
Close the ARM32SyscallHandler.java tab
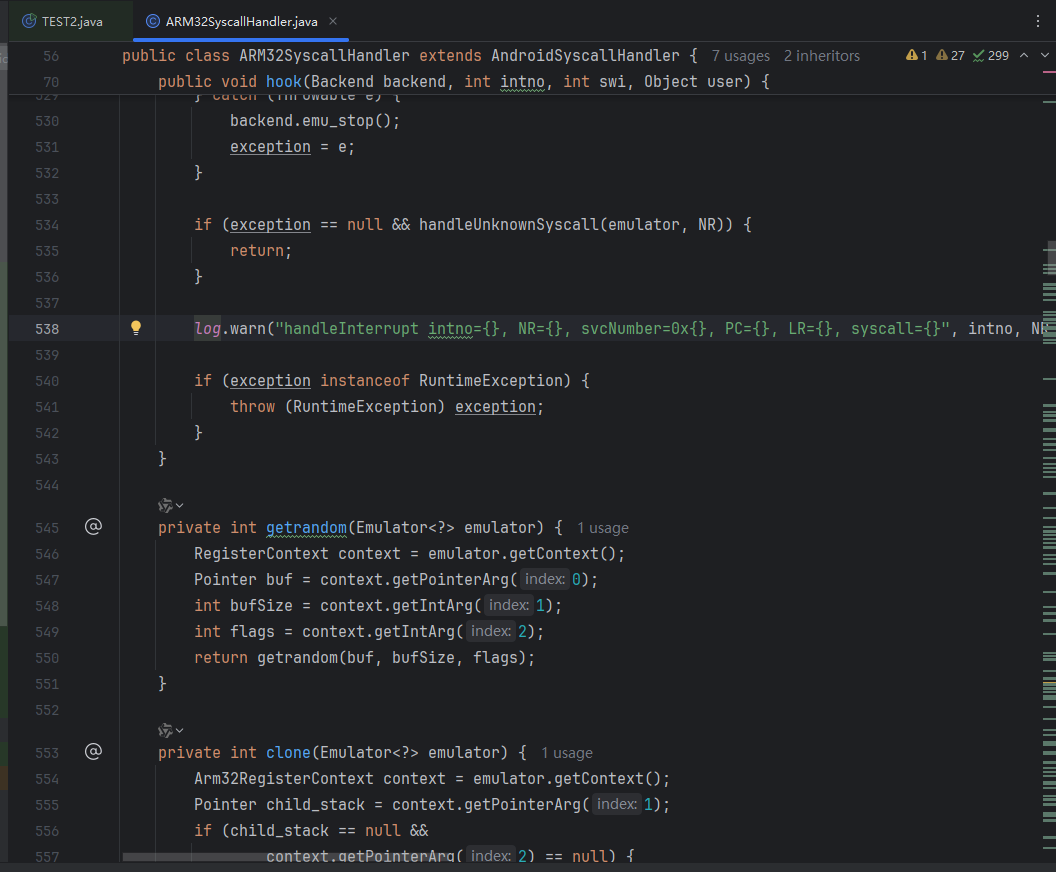pos(333,21)
